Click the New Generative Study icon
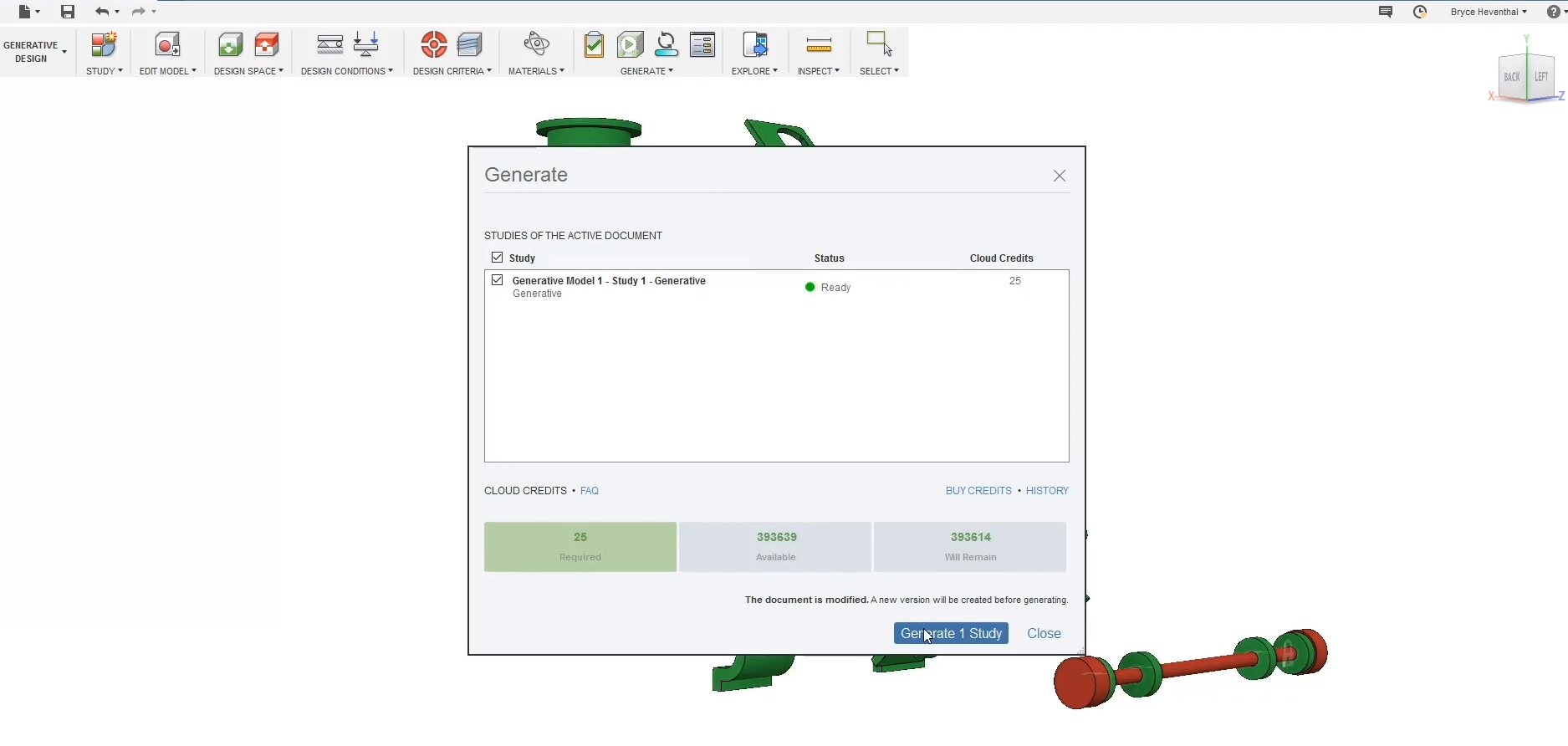 (104, 45)
